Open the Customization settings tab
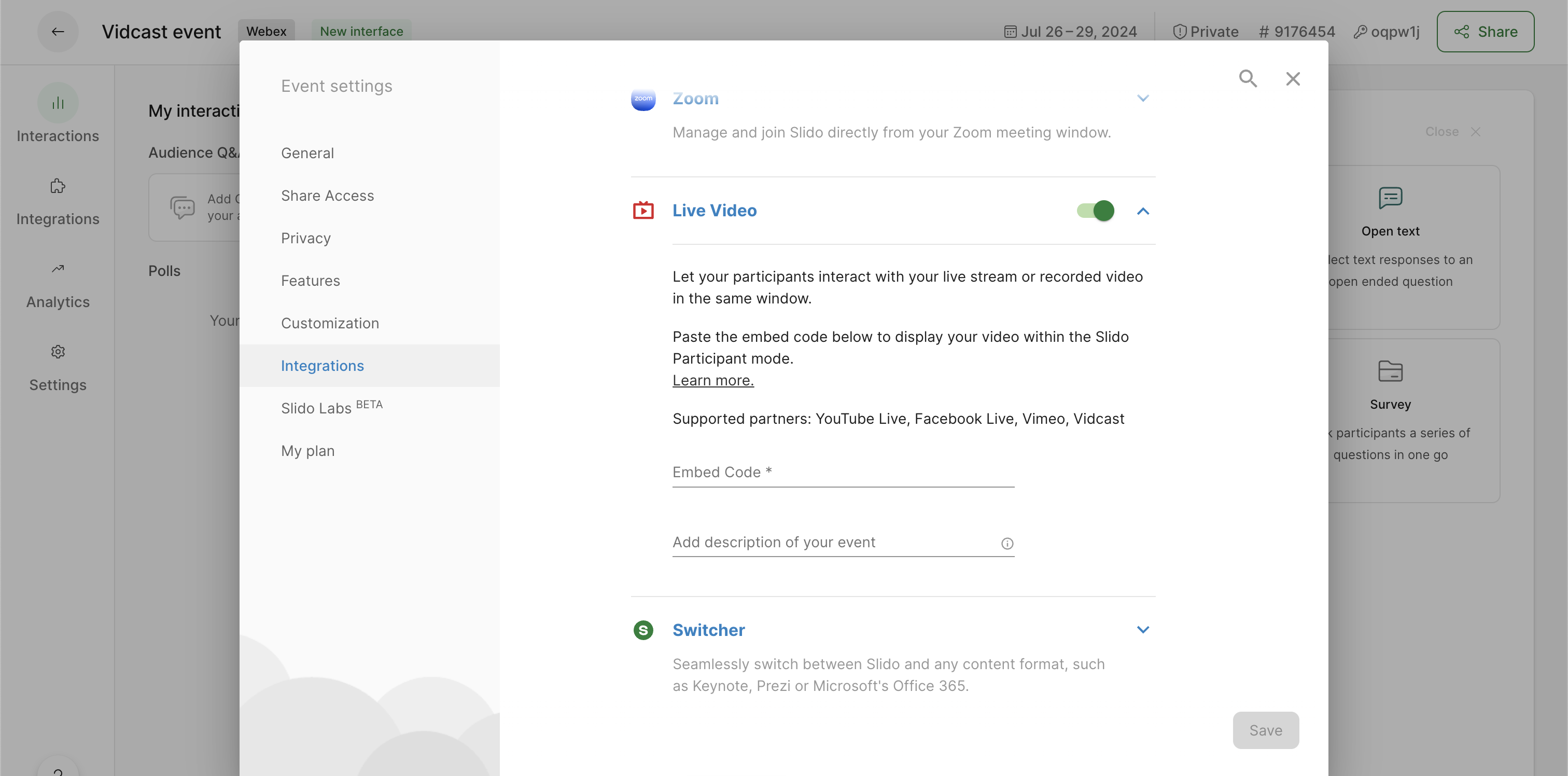1568x776 pixels. (370, 324)
